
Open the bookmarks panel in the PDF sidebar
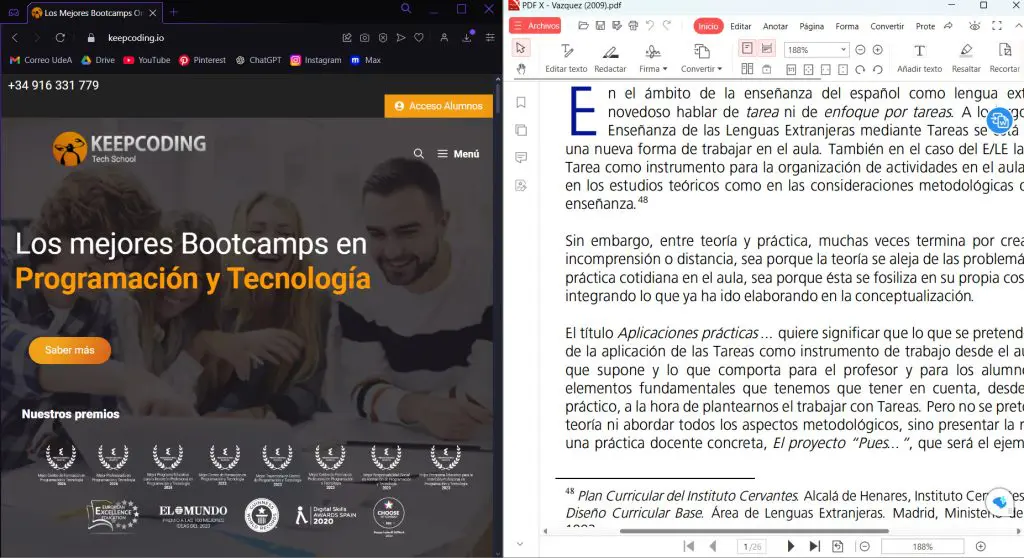pos(520,103)
